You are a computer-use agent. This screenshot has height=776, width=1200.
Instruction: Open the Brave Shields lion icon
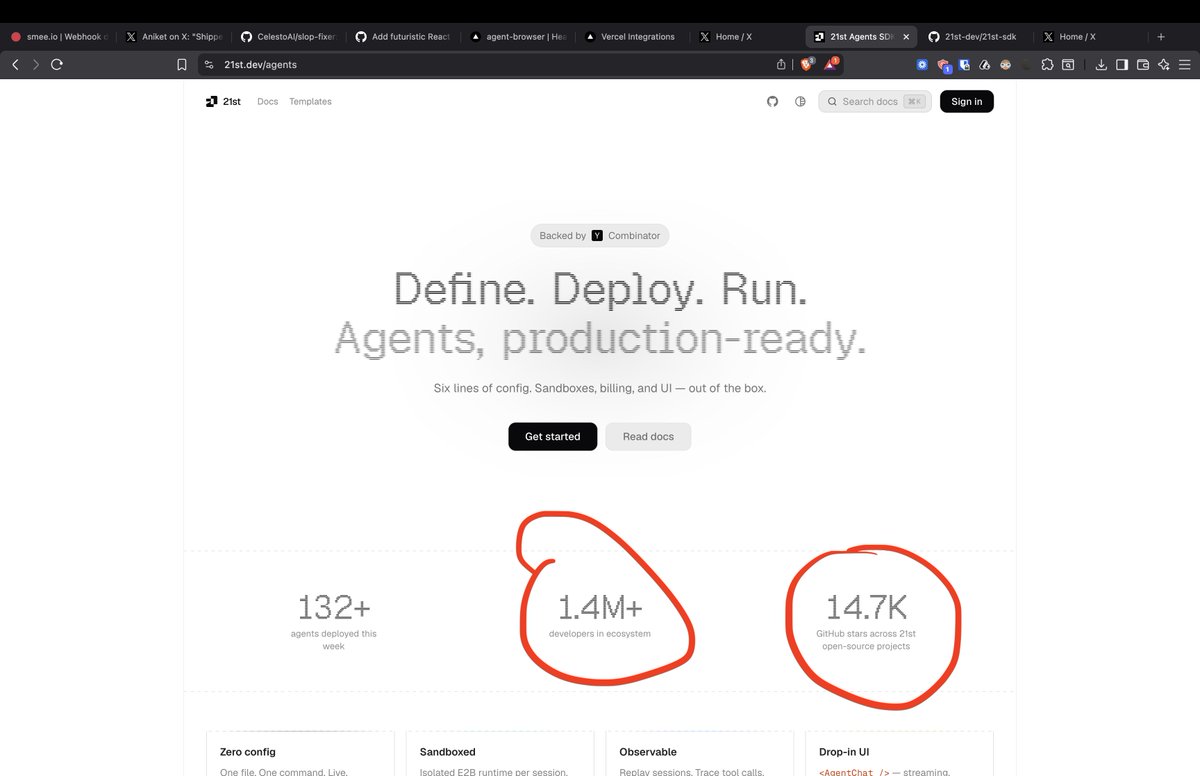pyautogui.click(x=807, y=64)
